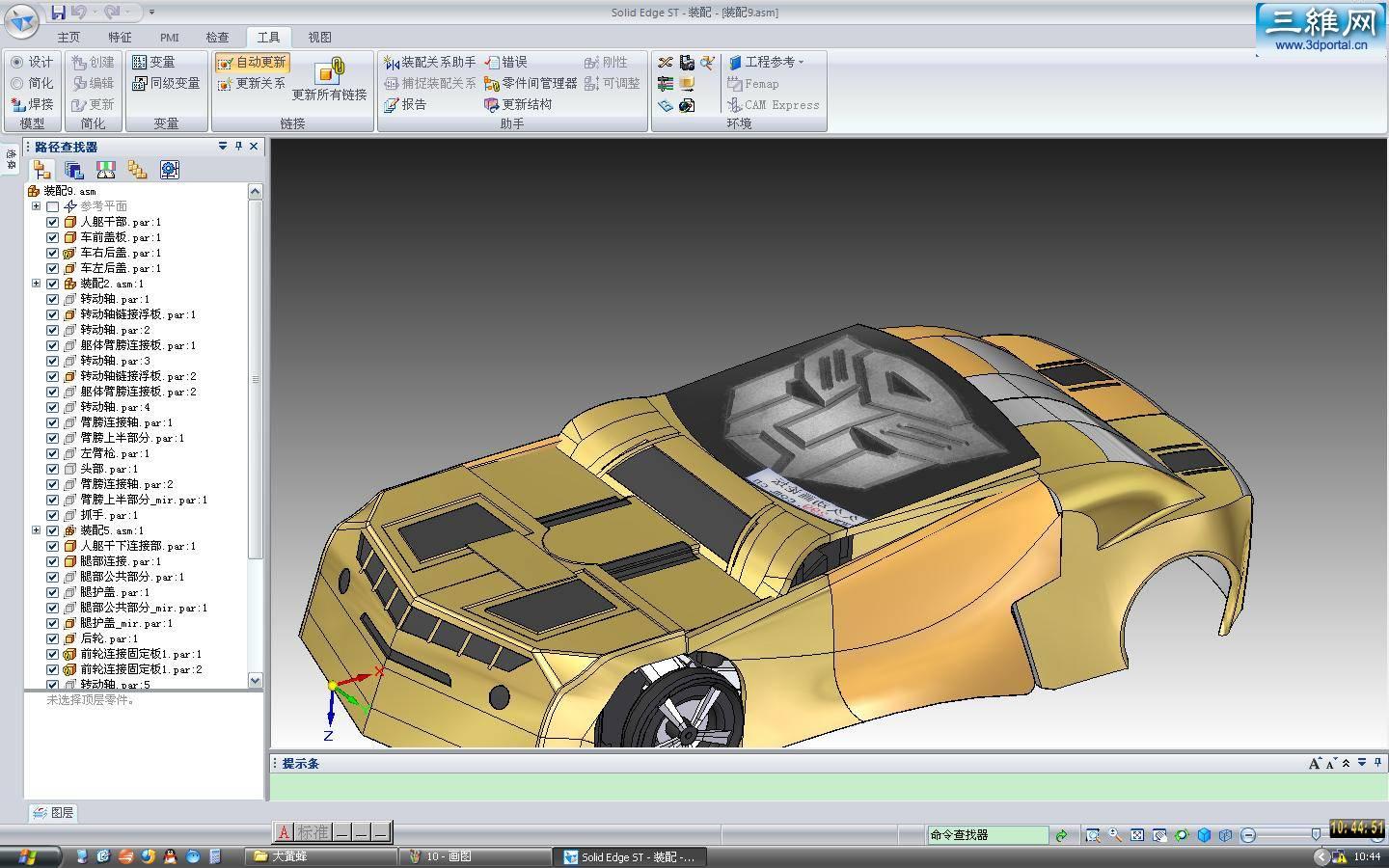Click the zoom tool magnifier in status bar
The image size is (1389, 868).
(x=1115, y=835)
